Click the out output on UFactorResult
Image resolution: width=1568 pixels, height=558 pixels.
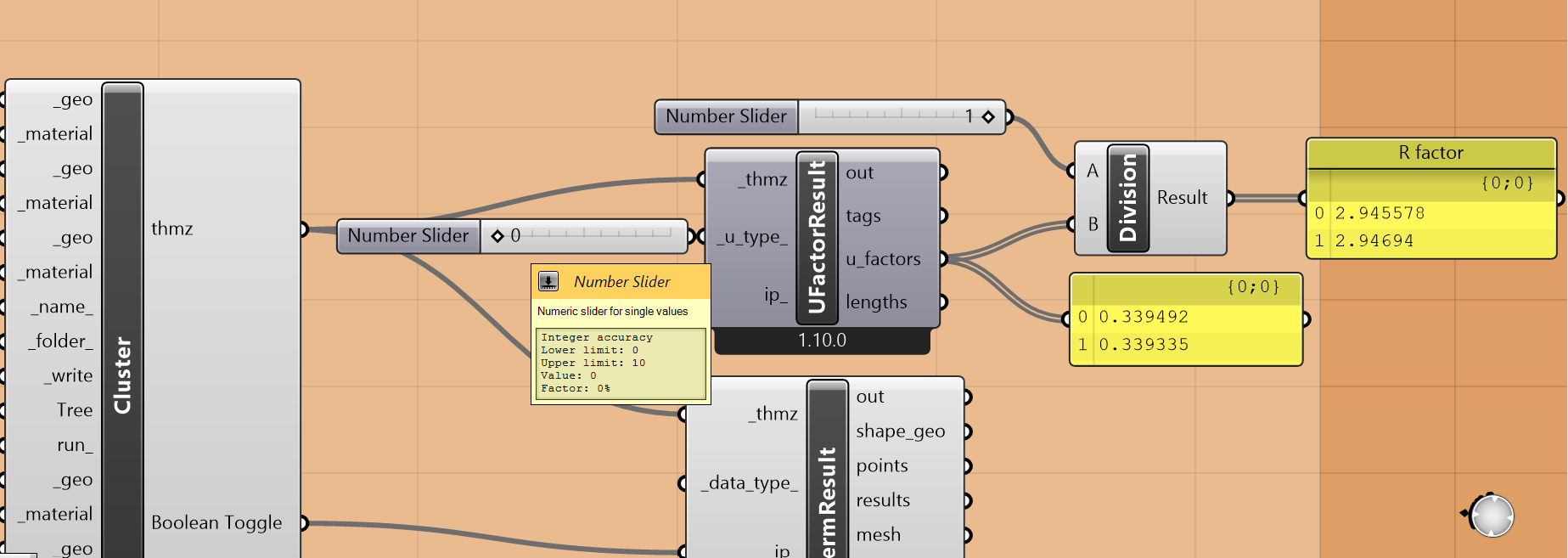point(859,172)
